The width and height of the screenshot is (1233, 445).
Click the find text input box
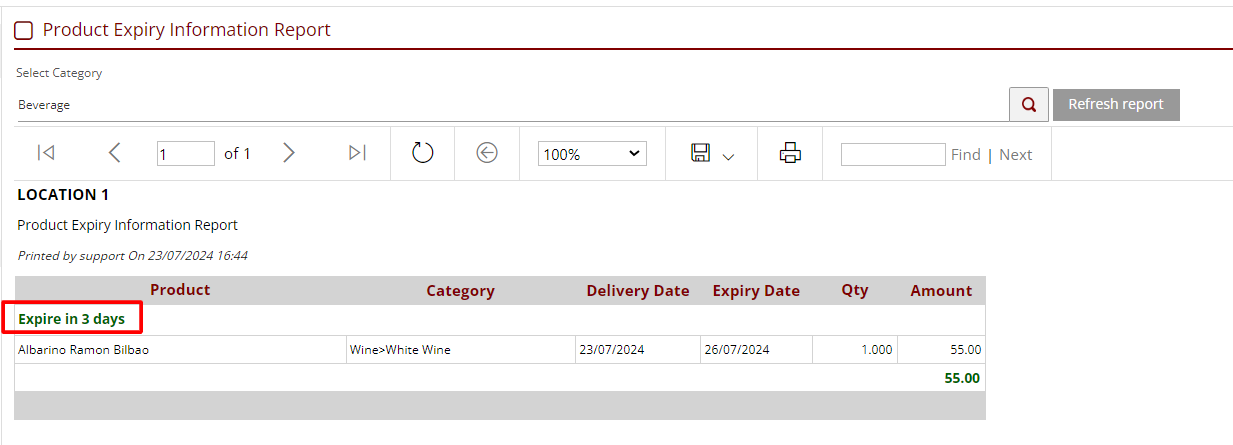click(x=893, y=154)
